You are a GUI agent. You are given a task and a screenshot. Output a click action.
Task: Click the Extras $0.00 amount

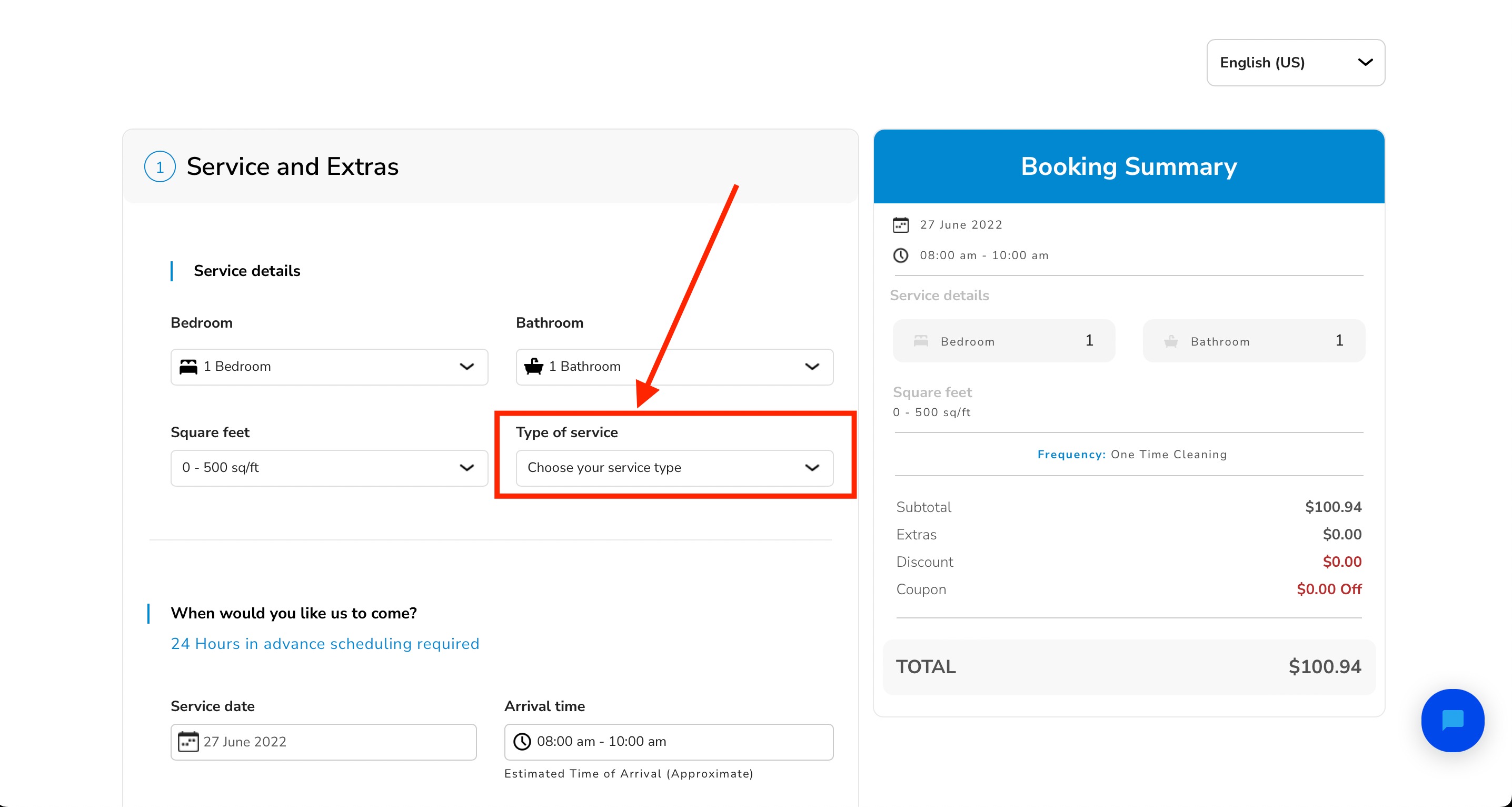click(x=1342, y=535)
